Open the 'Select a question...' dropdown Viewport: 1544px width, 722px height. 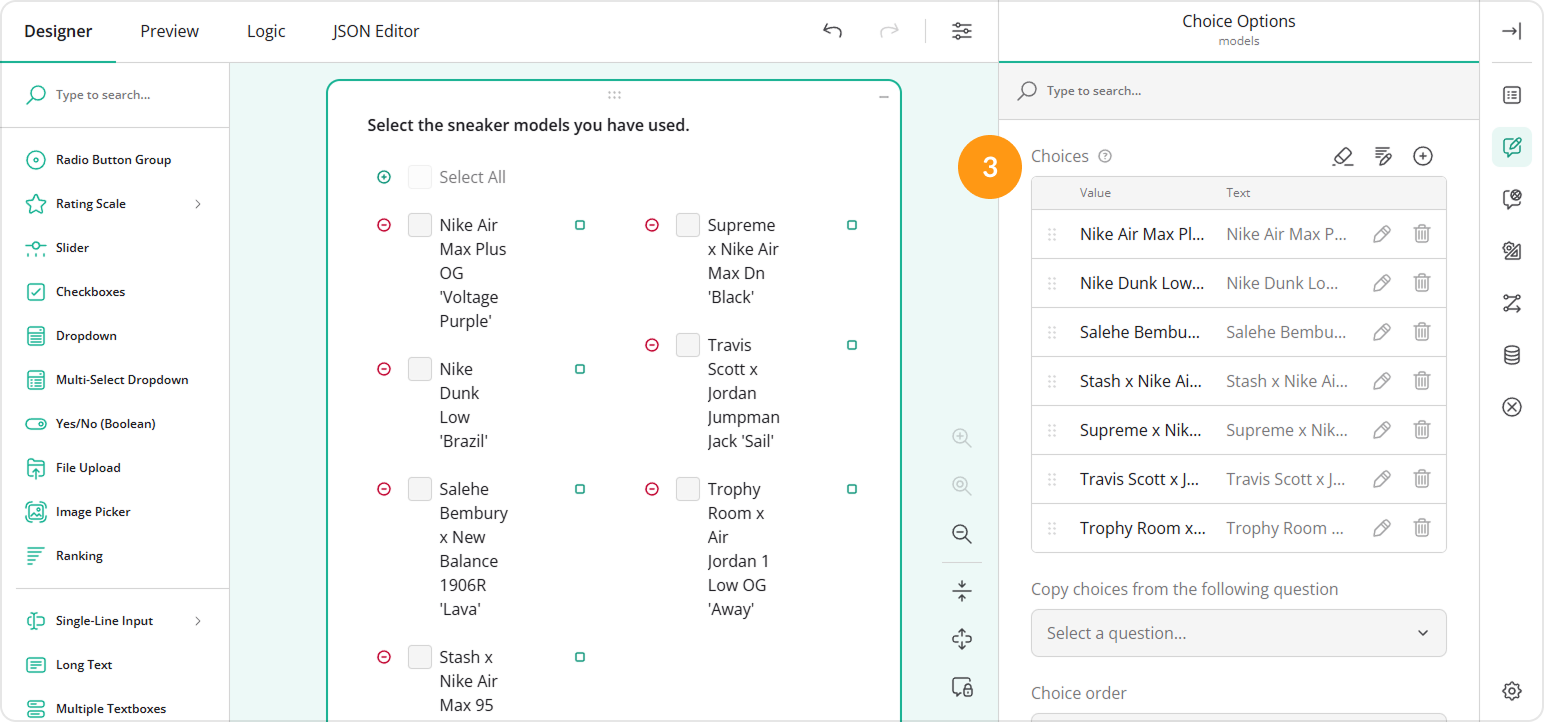(1238, 633)
